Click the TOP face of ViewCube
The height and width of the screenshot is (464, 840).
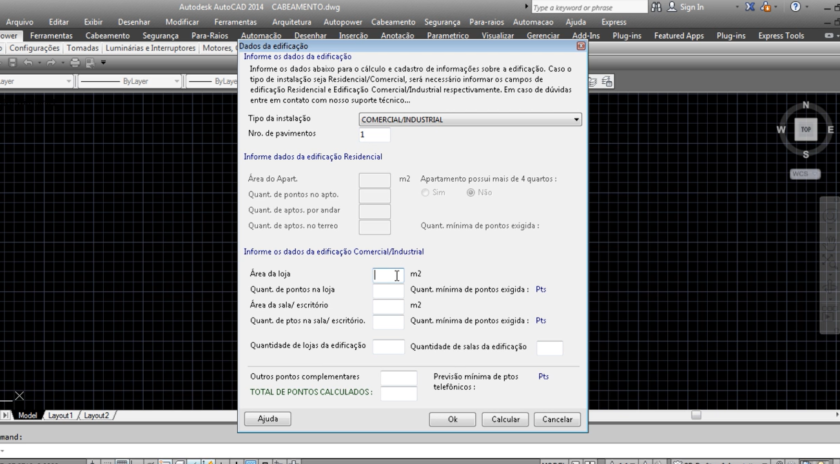[806, 129]
